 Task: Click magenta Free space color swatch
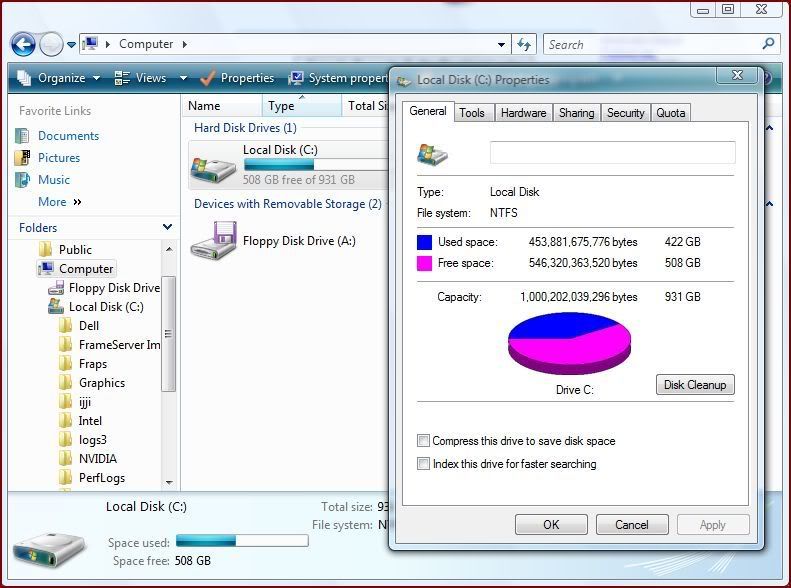(x=424, y=263)
